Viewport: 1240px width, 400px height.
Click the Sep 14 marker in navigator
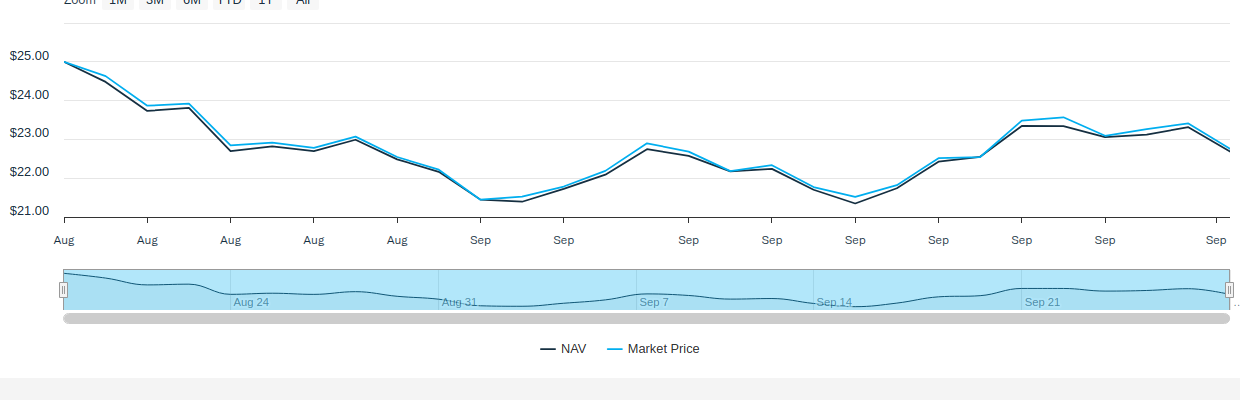(834, 302)
